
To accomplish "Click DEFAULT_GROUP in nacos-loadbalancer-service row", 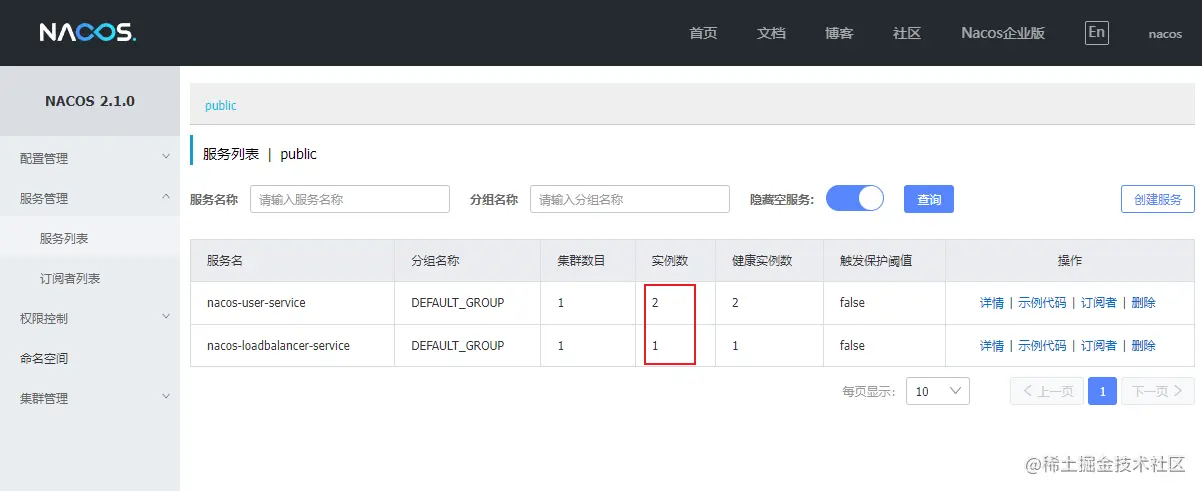I will 458,345.
